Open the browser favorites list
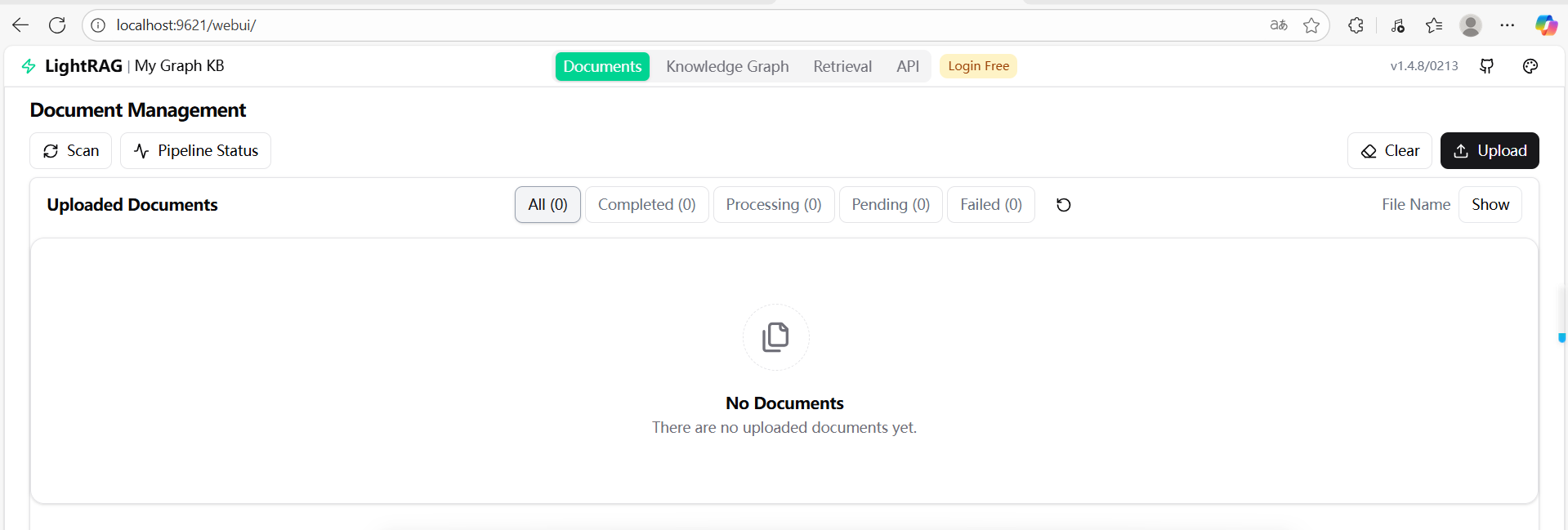The width and height of the screenshot is (1568, 530). pyautogui.click(x=1434, y=25)
